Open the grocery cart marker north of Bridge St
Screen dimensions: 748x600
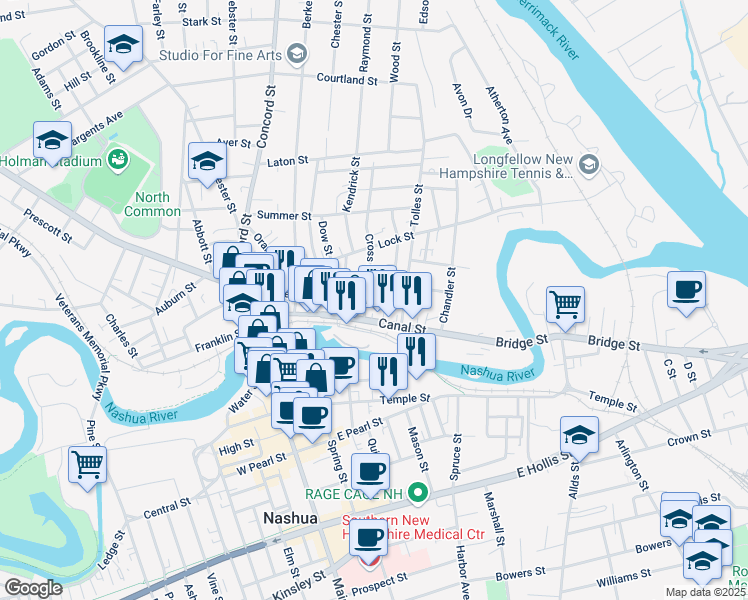pyautogui.click(x=565, y=305)
